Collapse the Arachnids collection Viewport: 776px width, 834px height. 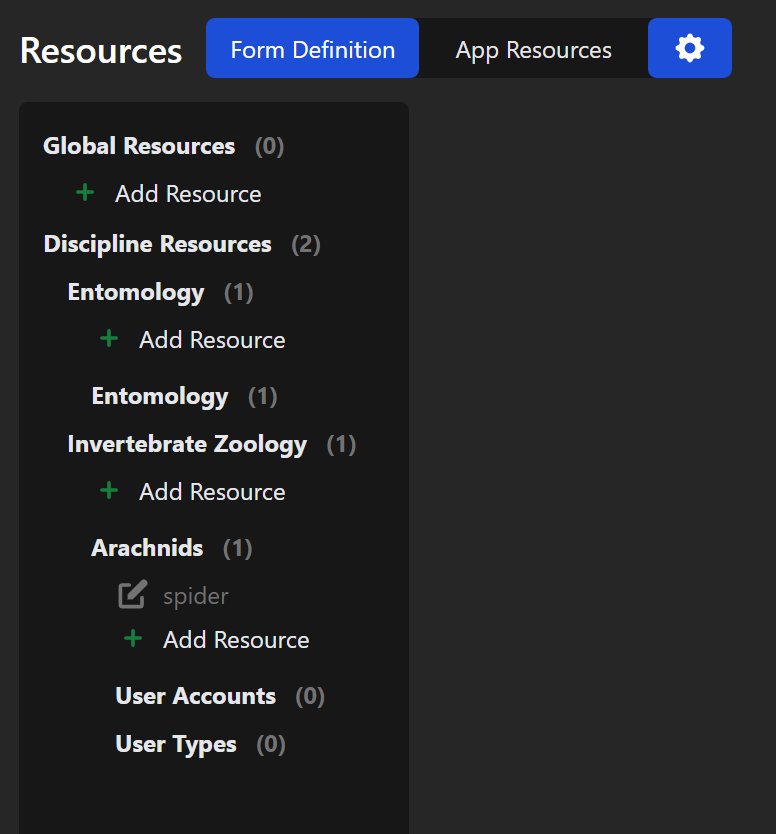click(172, 548)
